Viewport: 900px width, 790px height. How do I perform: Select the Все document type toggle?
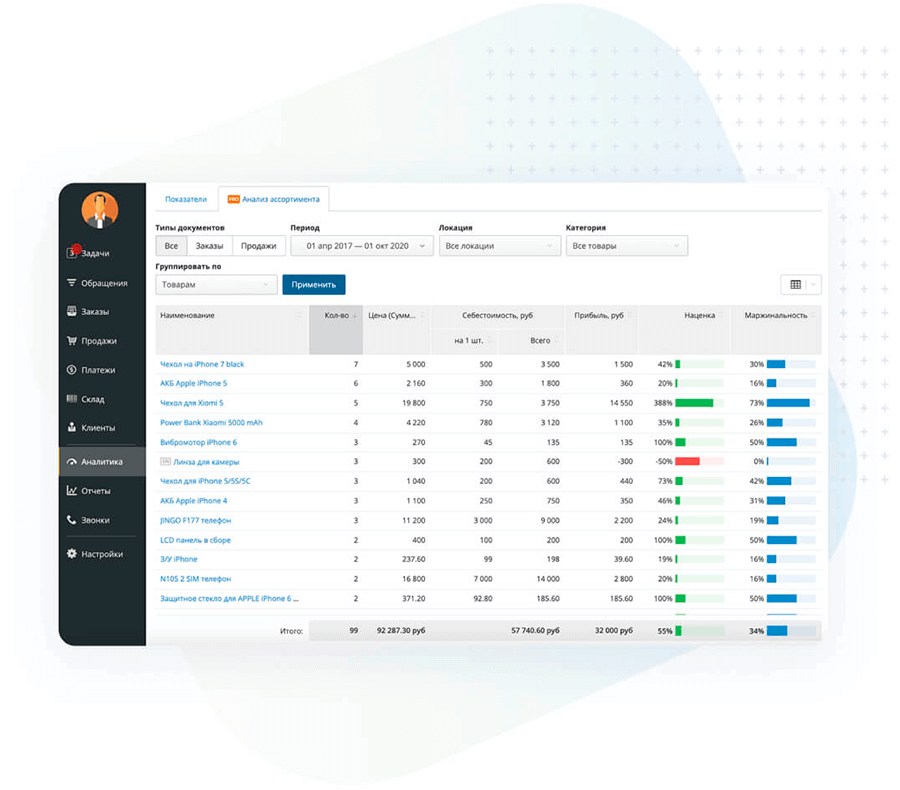tap(171, 246)
